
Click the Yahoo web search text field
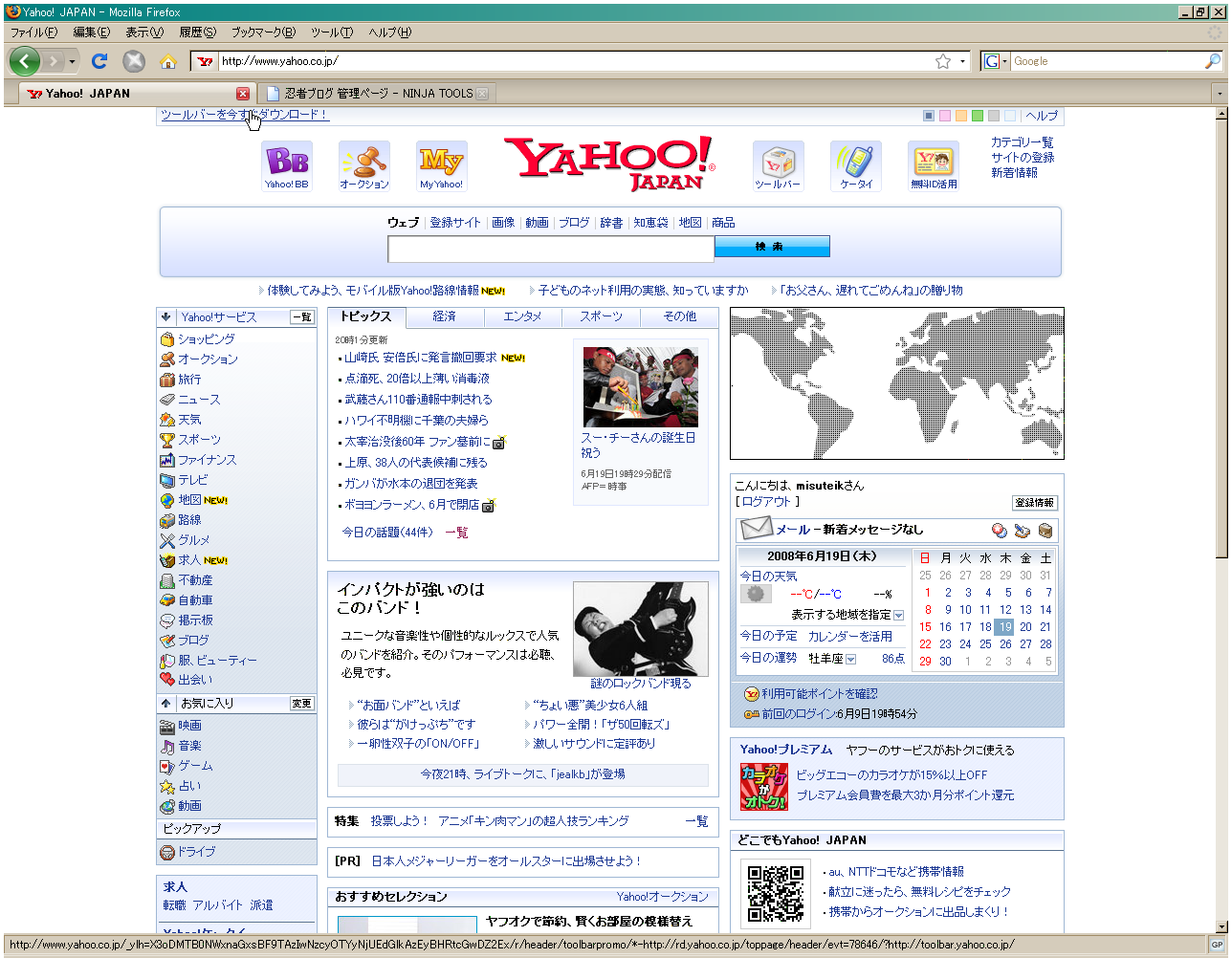coord(551,249)
